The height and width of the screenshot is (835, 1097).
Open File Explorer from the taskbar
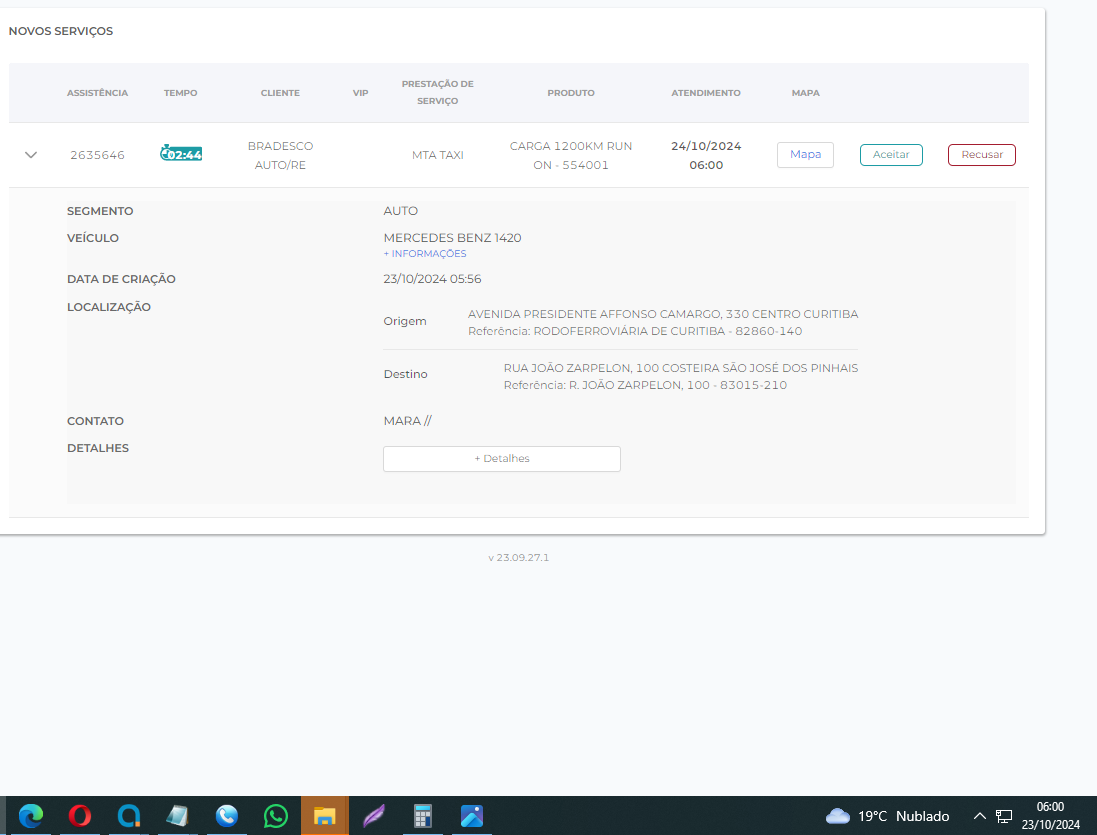(x=325, y=816)
